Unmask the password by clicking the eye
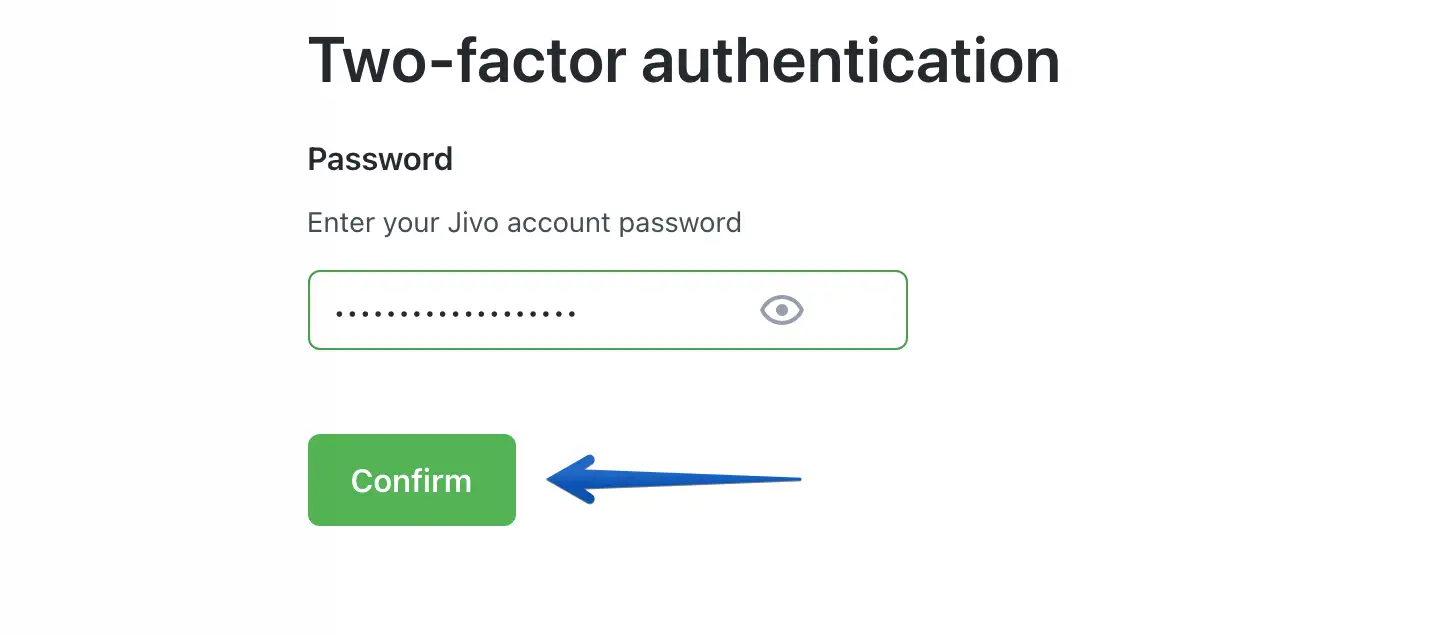The height and width of the screenshot is (636, 1432). point(782,311)
